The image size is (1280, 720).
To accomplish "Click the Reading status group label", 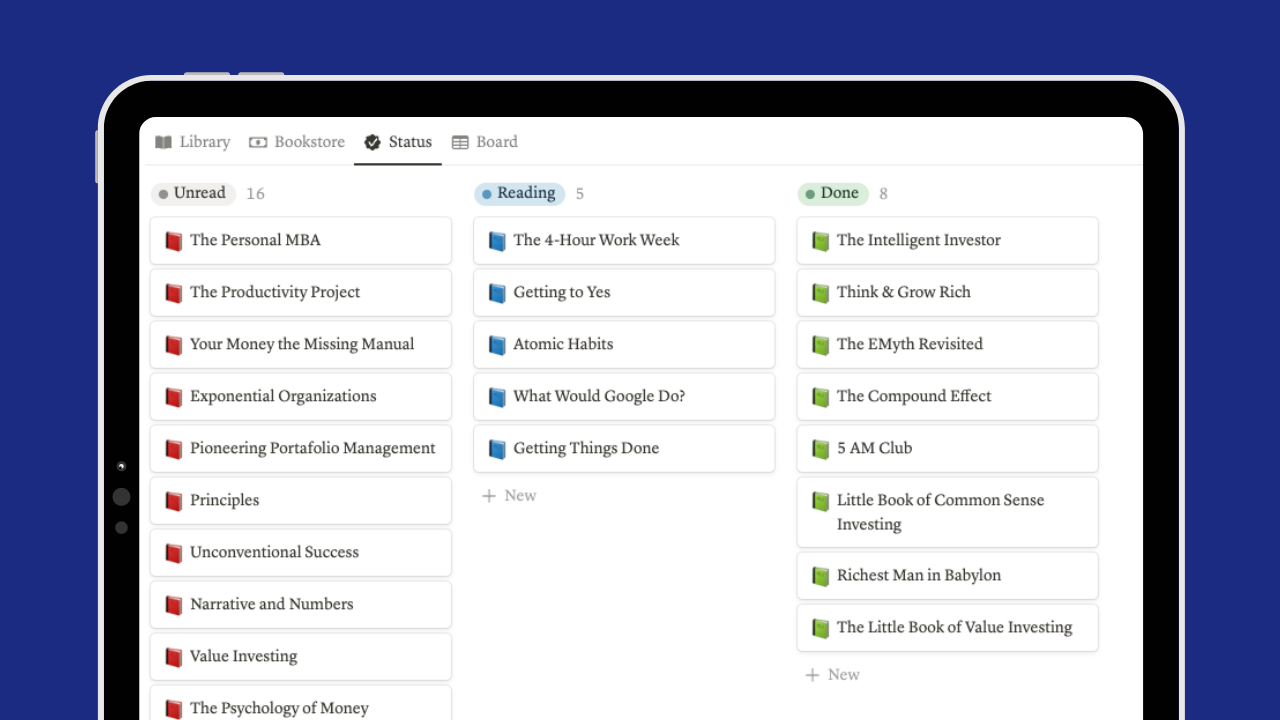I will click(x=519, y=193).
